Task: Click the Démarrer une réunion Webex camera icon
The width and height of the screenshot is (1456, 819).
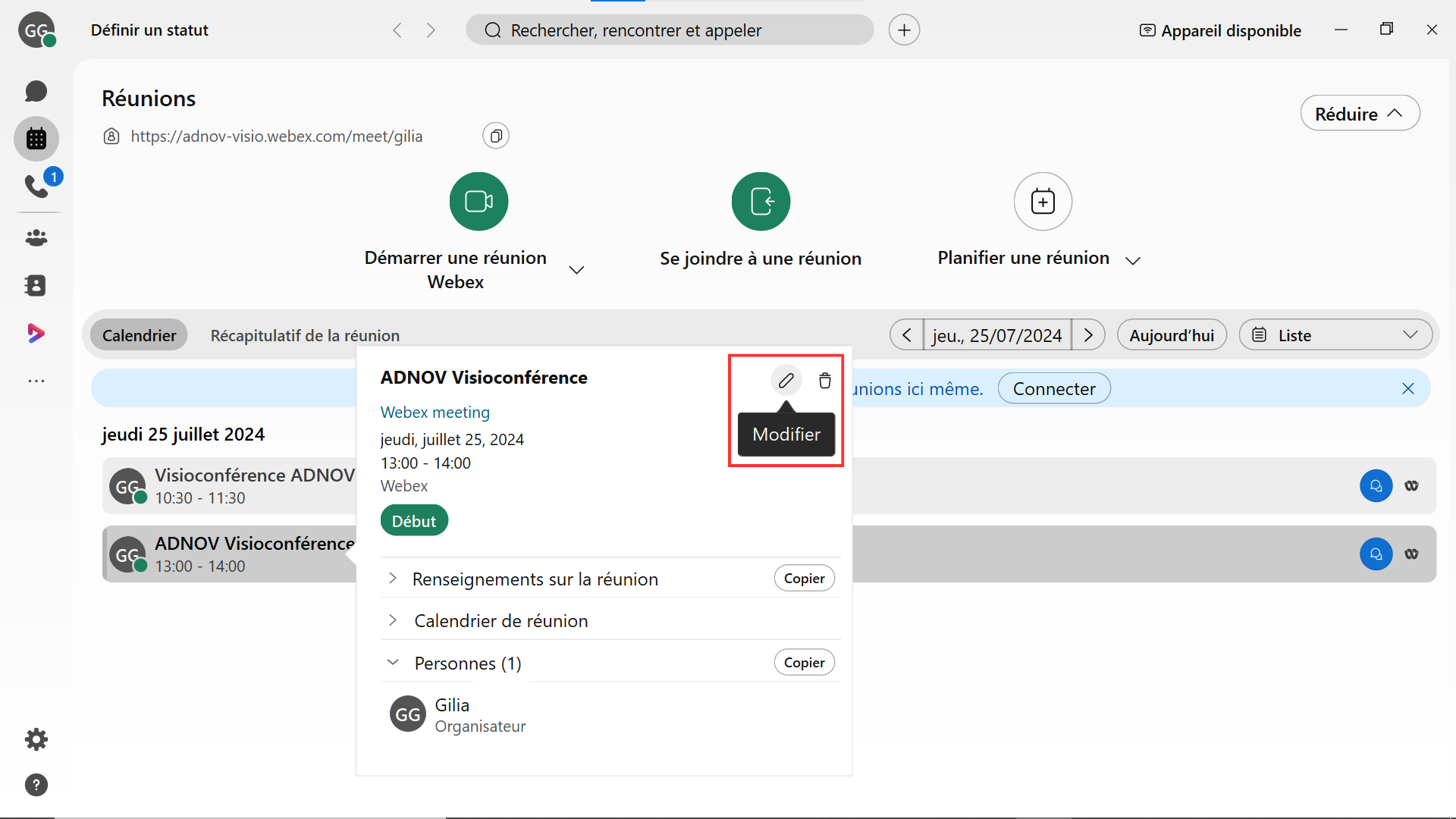Action: pos(479,201)
